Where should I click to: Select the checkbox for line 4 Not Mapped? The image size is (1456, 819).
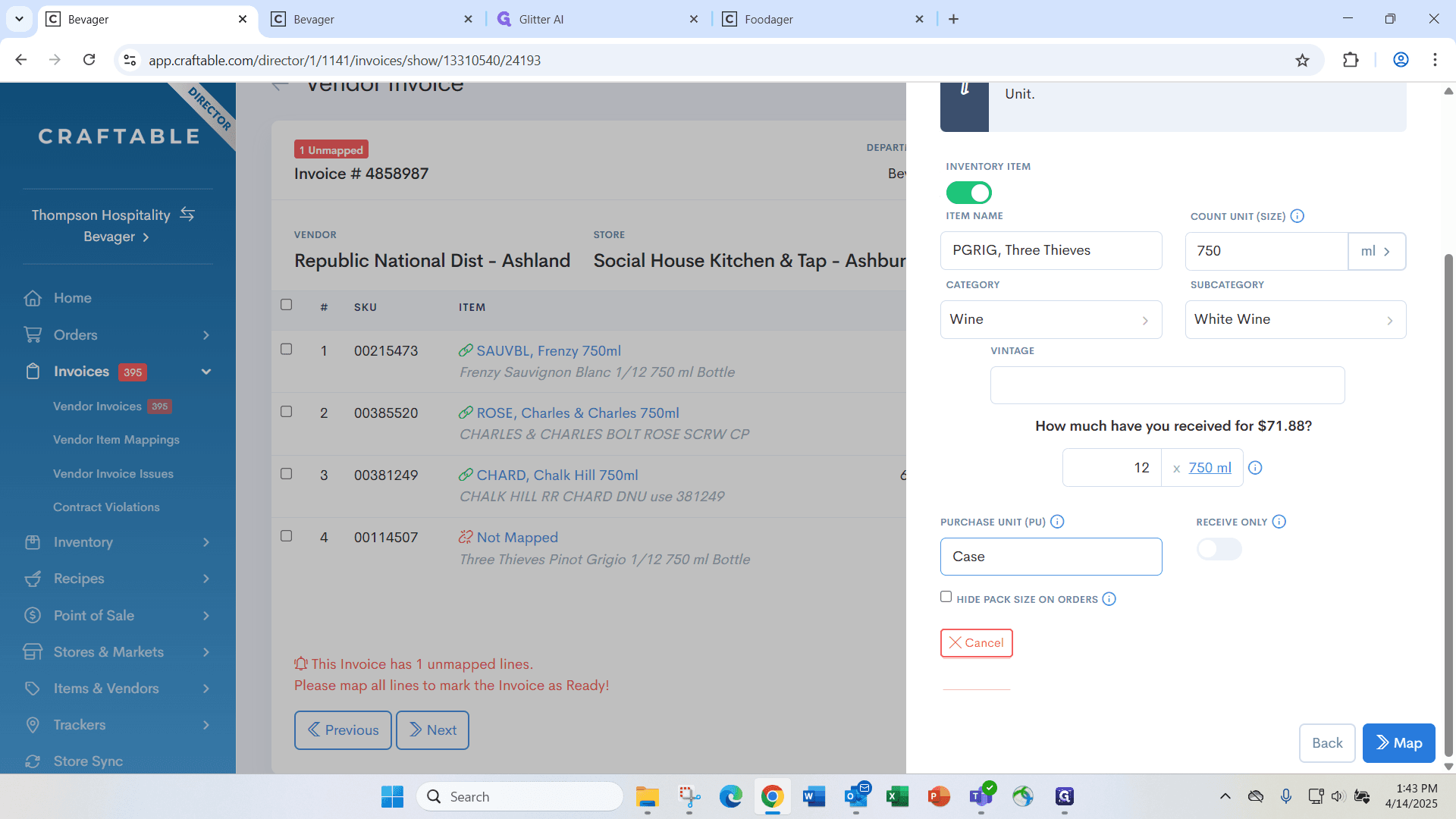click(x=286, y=536)
